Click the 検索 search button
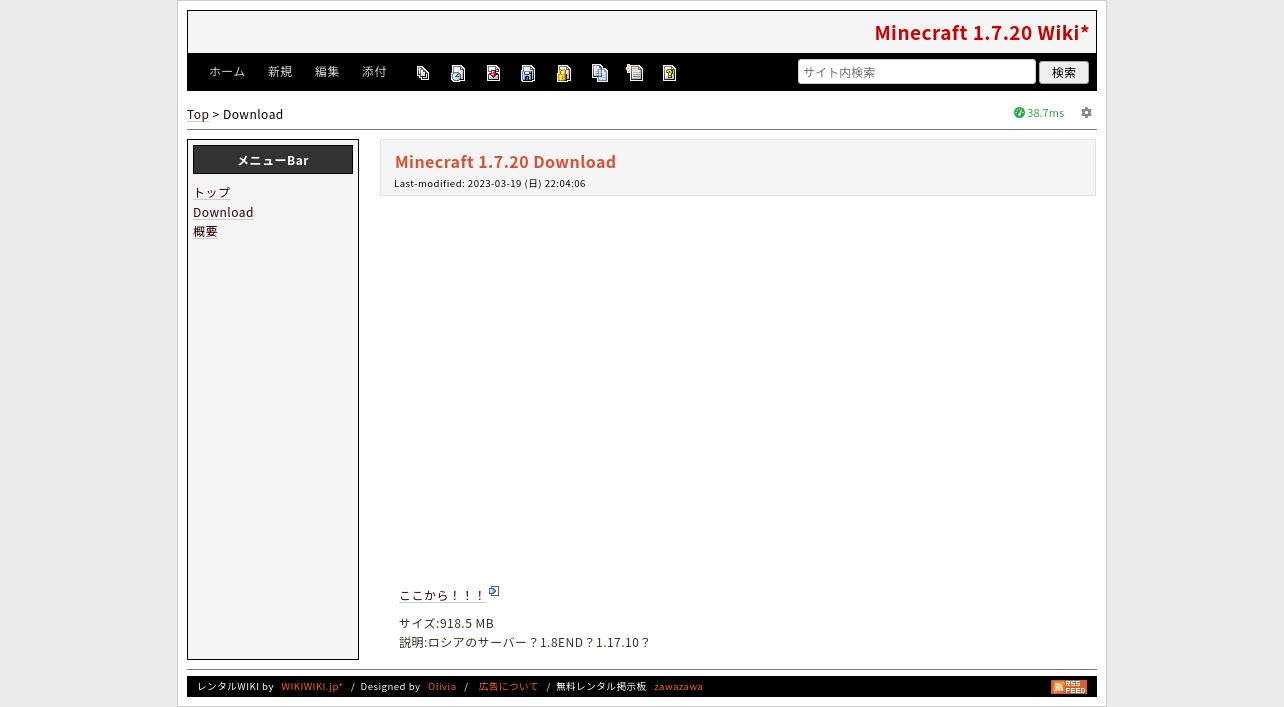Viewport: 1284px width, 707px height. coord(1064,72)
